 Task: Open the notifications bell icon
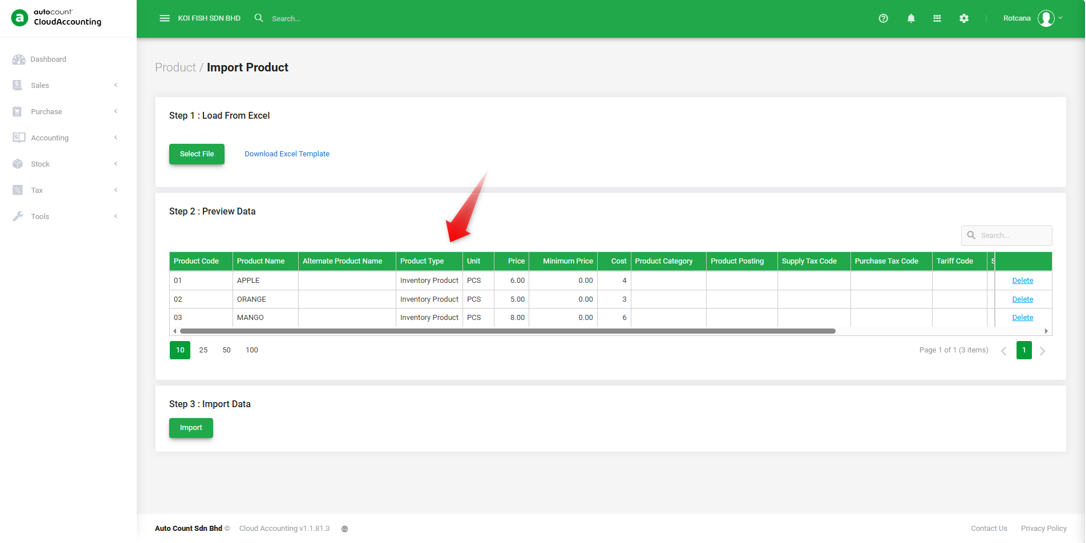911,19
